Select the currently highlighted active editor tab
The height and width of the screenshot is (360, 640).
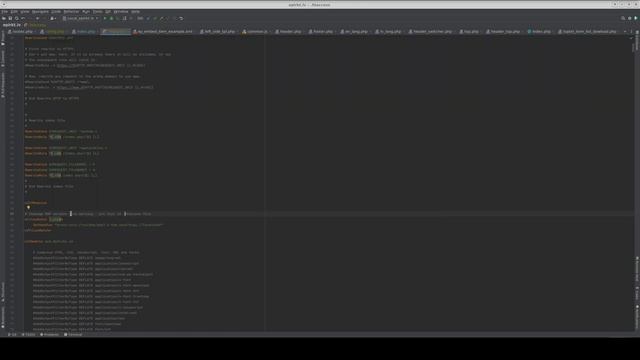coord(116,31)
